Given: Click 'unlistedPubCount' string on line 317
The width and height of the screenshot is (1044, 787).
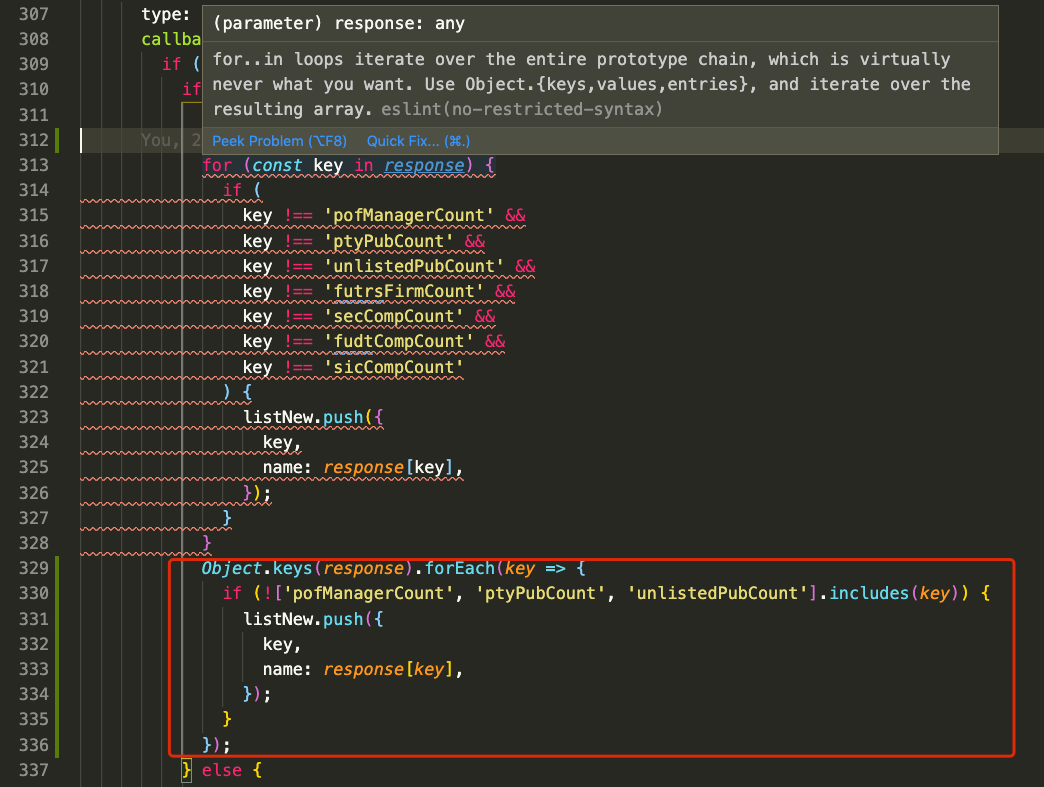Looking at the screenshot, I should [x=414, y=266].
